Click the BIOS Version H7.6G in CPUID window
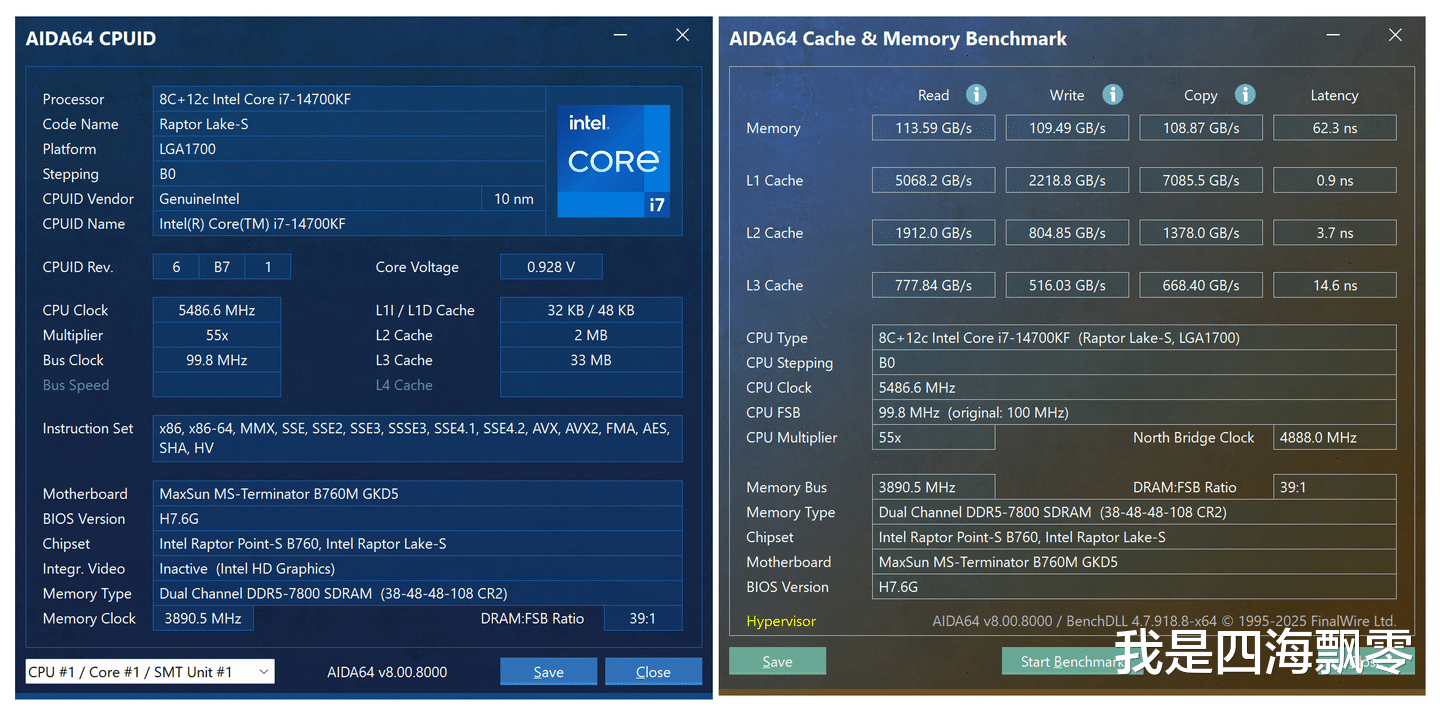 [x=417, y=519]
